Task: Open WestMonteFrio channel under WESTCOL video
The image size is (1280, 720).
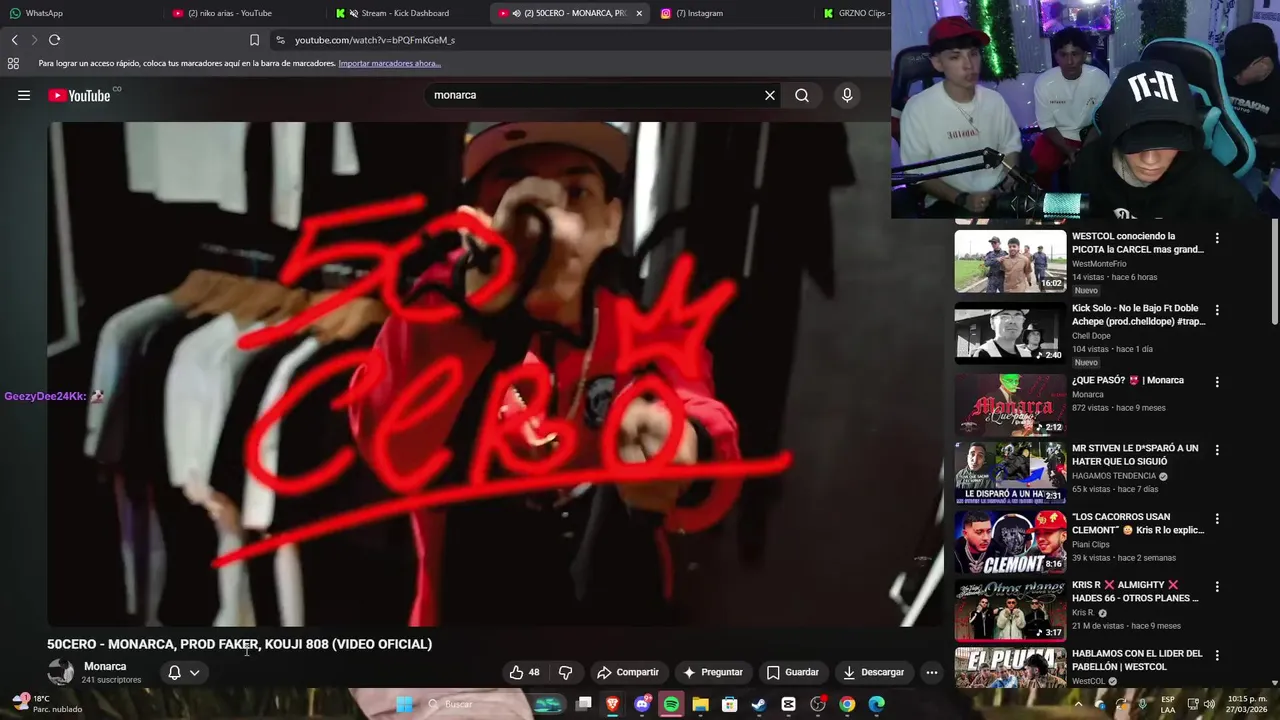Action: [x=1099, y=264]
